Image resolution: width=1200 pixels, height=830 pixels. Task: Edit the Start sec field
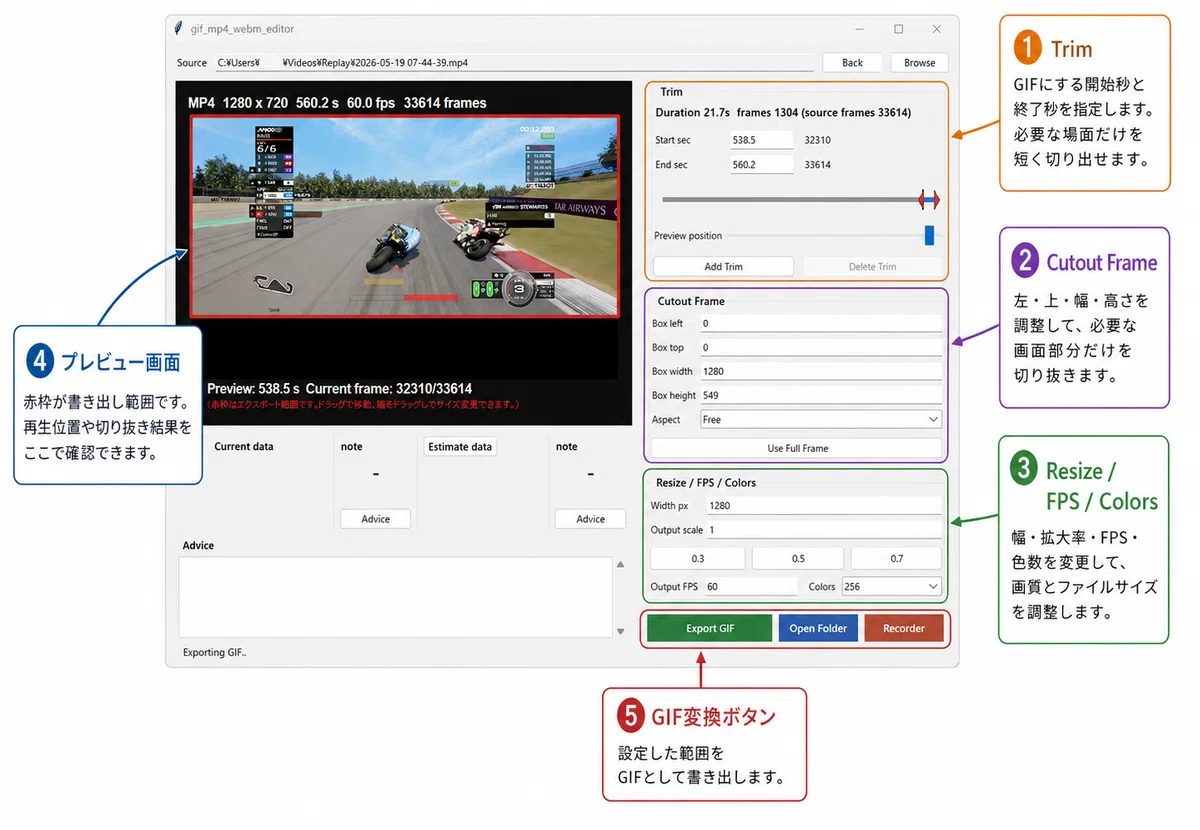coord(761,140)
